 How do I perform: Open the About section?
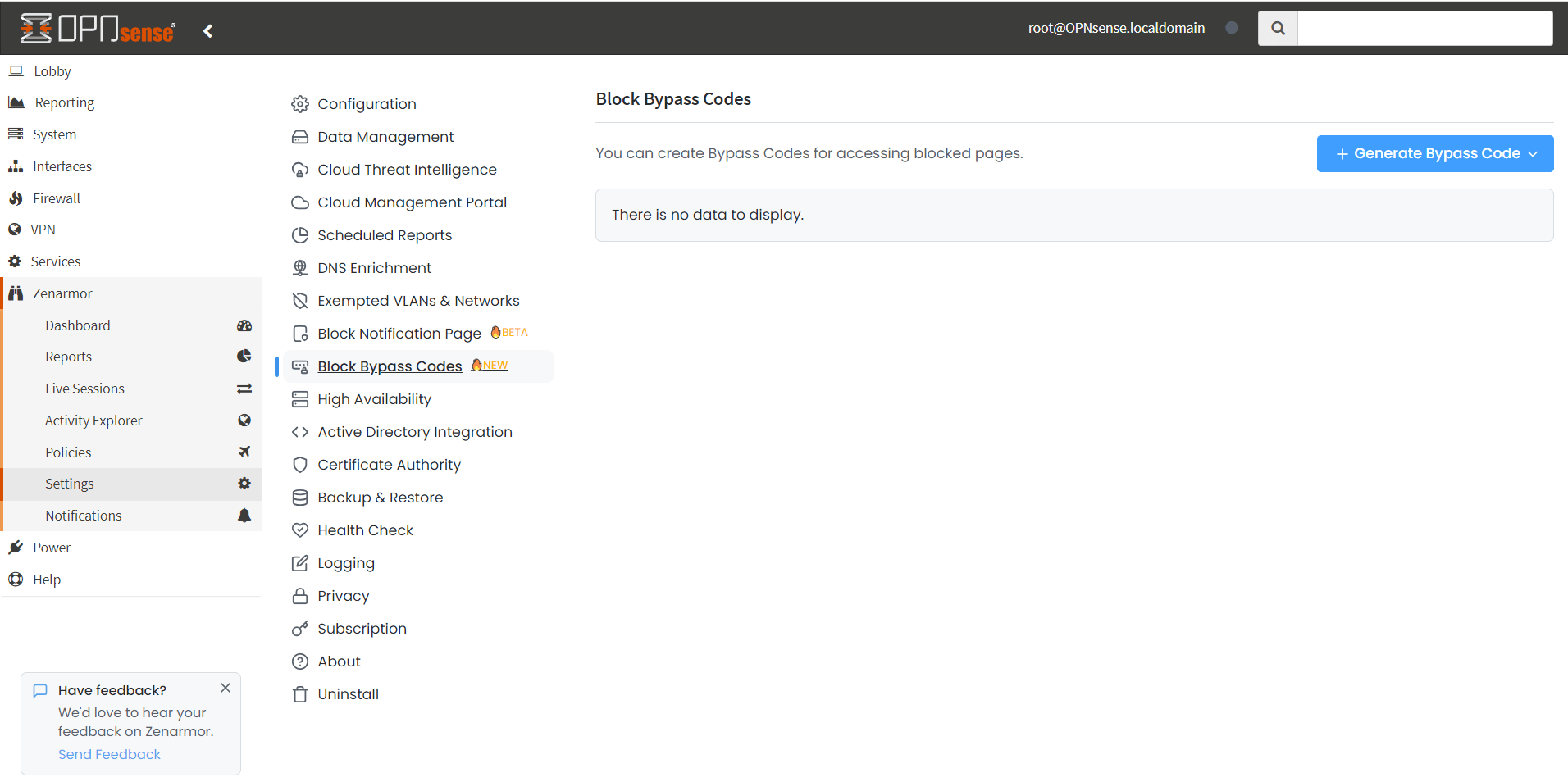point(339,662)
